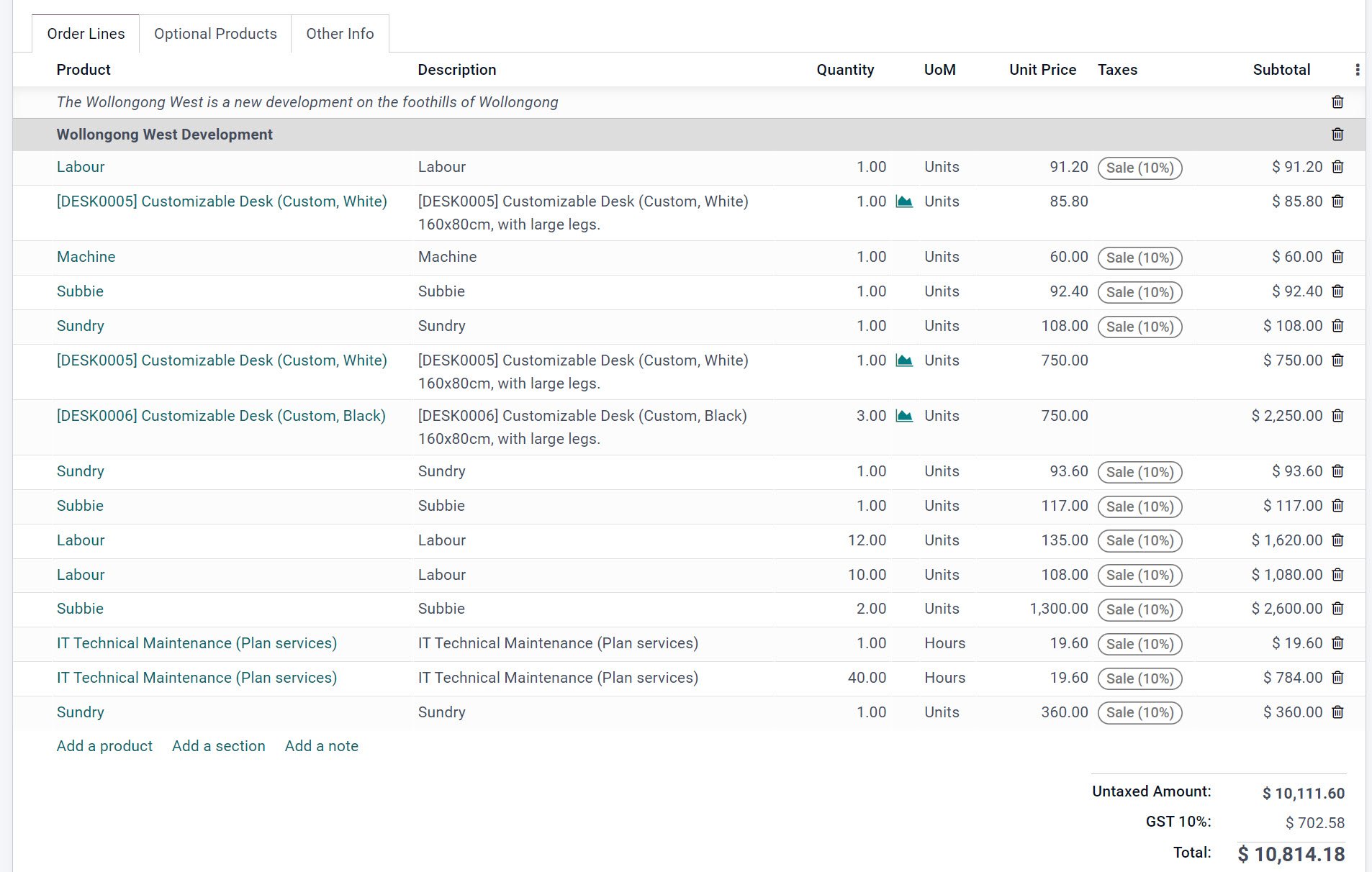The width and height of the screenshot is (1372, 872).
Task: Open forecast chart for Black desk line
Action: (904, 416)
